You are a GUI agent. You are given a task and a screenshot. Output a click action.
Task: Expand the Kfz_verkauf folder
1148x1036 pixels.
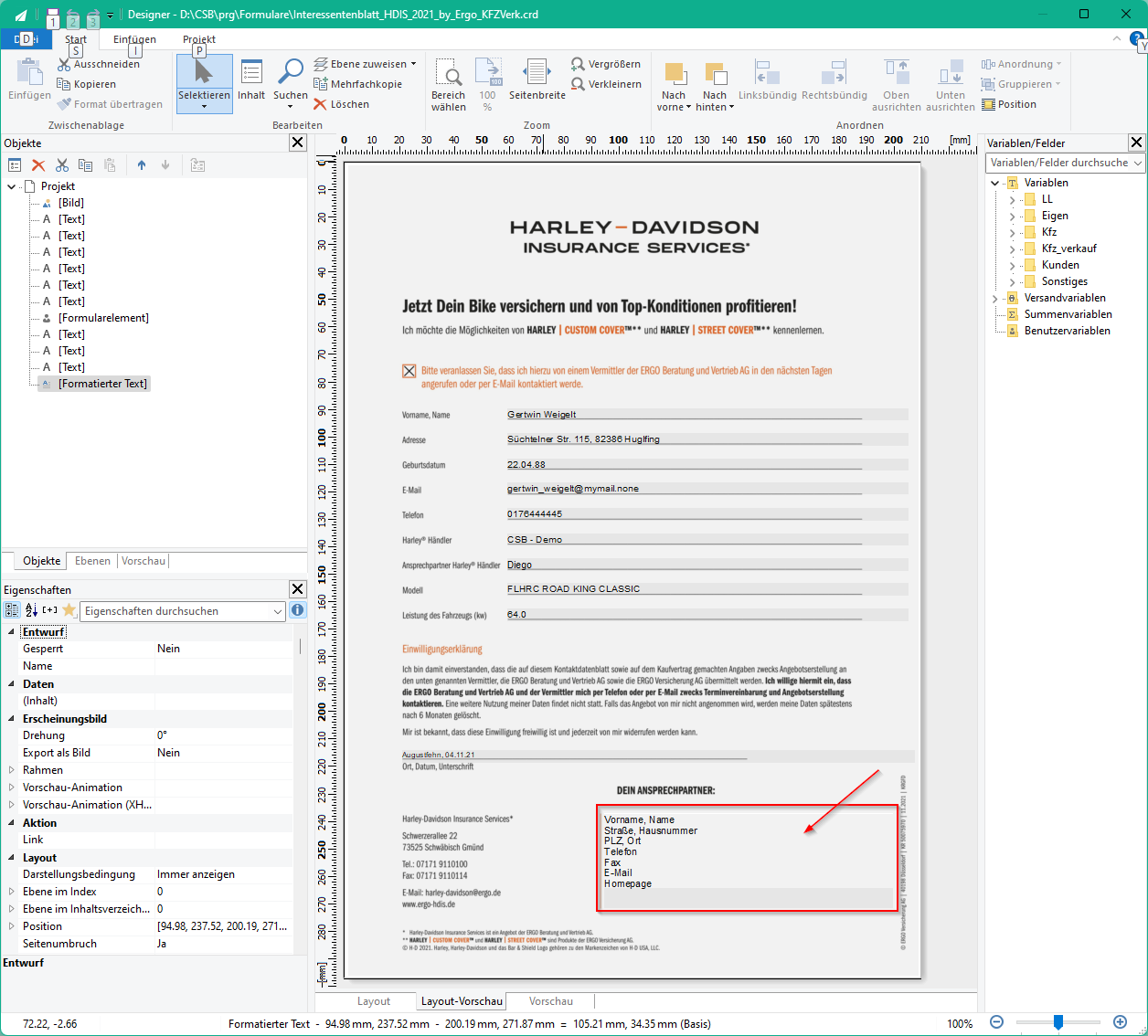click(x=1012, y=248)
